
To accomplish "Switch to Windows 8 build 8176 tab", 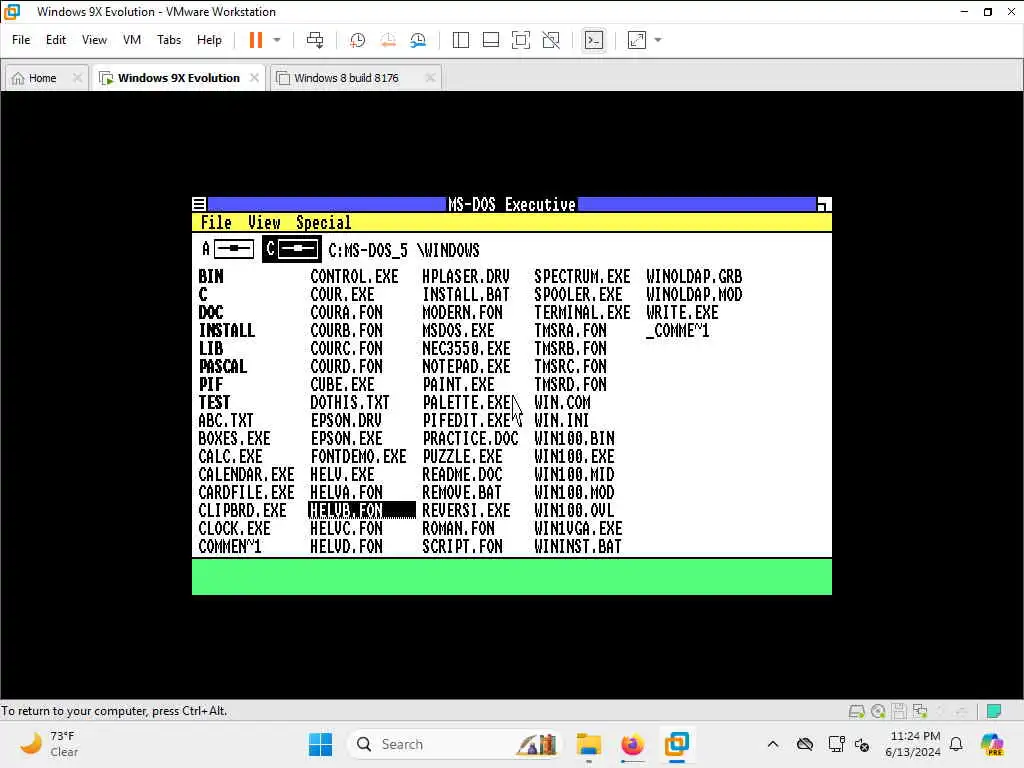I will click(x=346, y=78).
